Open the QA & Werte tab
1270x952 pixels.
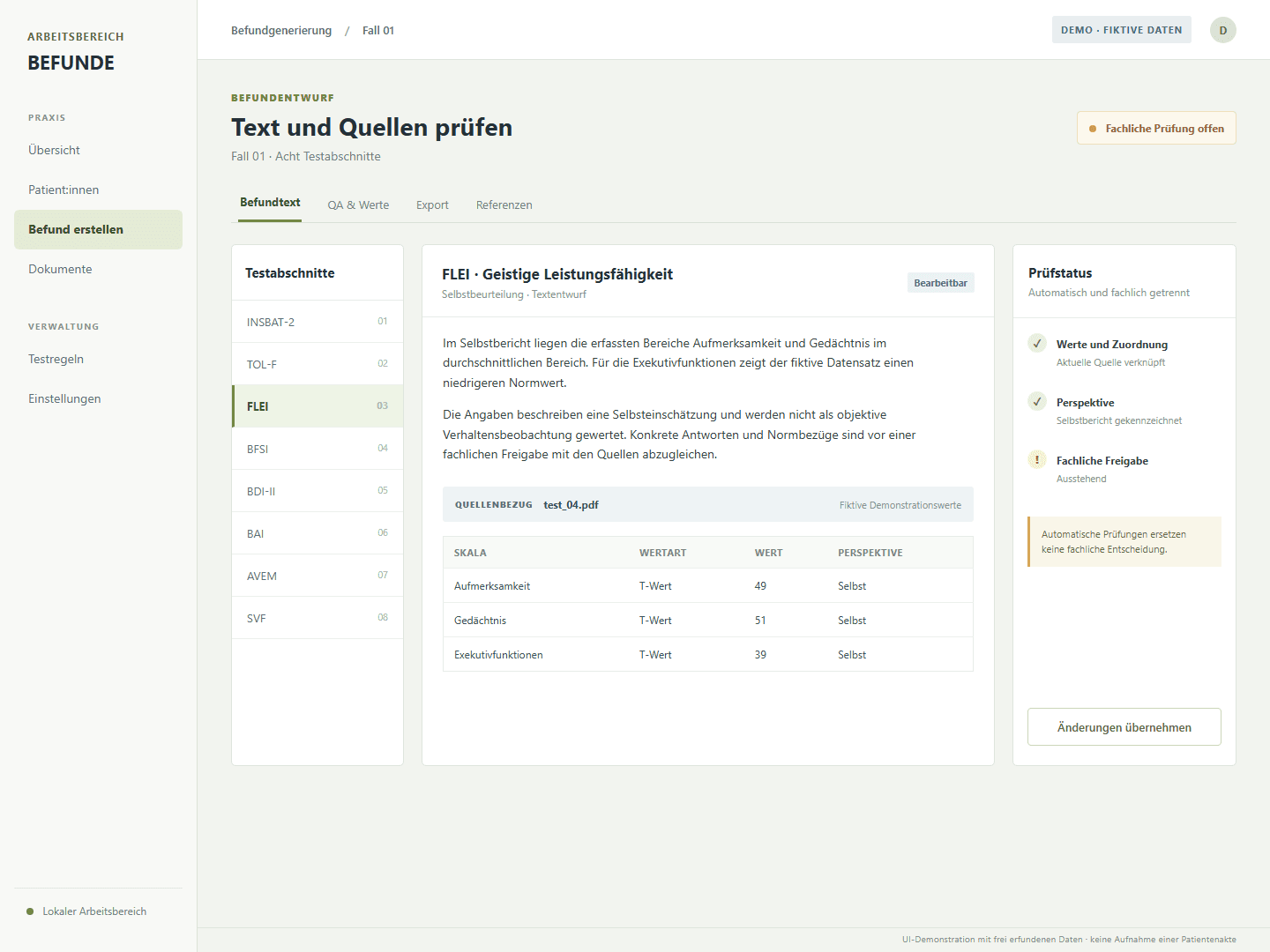[358, 205]
